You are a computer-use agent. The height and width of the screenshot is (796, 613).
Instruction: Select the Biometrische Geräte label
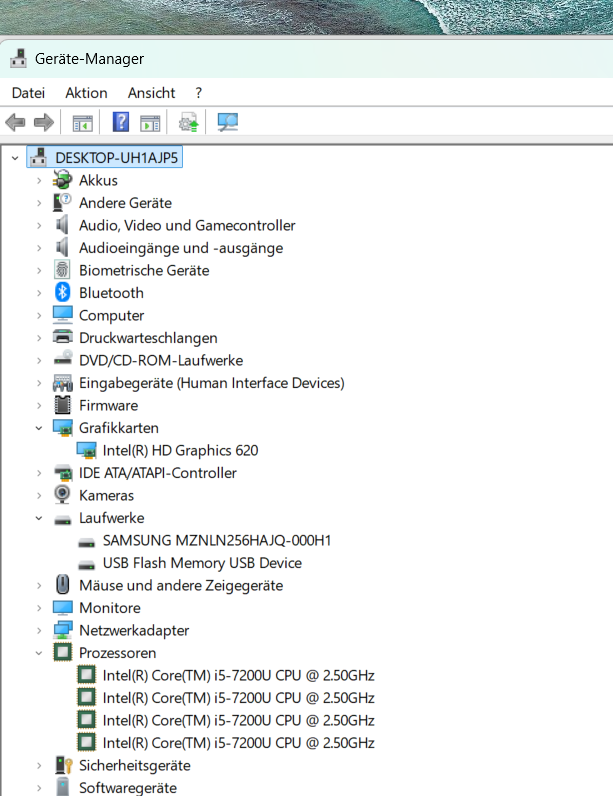pyautogui.click(x=144, y=270)
